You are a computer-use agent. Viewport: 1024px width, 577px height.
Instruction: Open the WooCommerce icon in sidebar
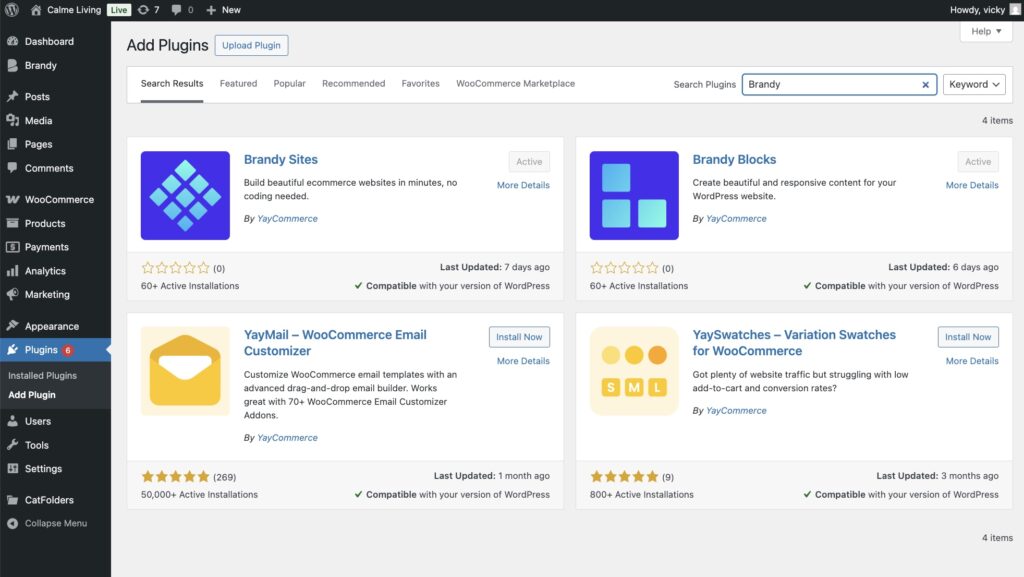click(x=12, y=199)
